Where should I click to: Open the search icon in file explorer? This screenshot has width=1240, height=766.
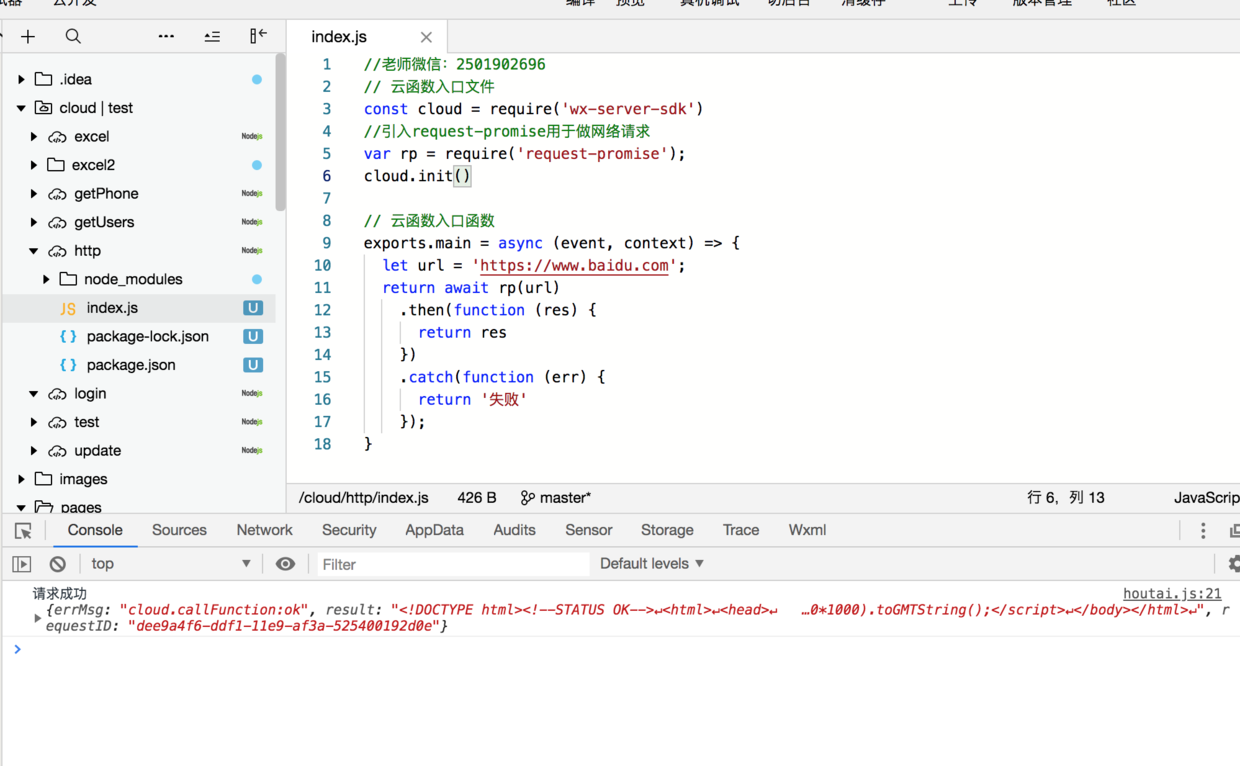(x=73, y=37)
